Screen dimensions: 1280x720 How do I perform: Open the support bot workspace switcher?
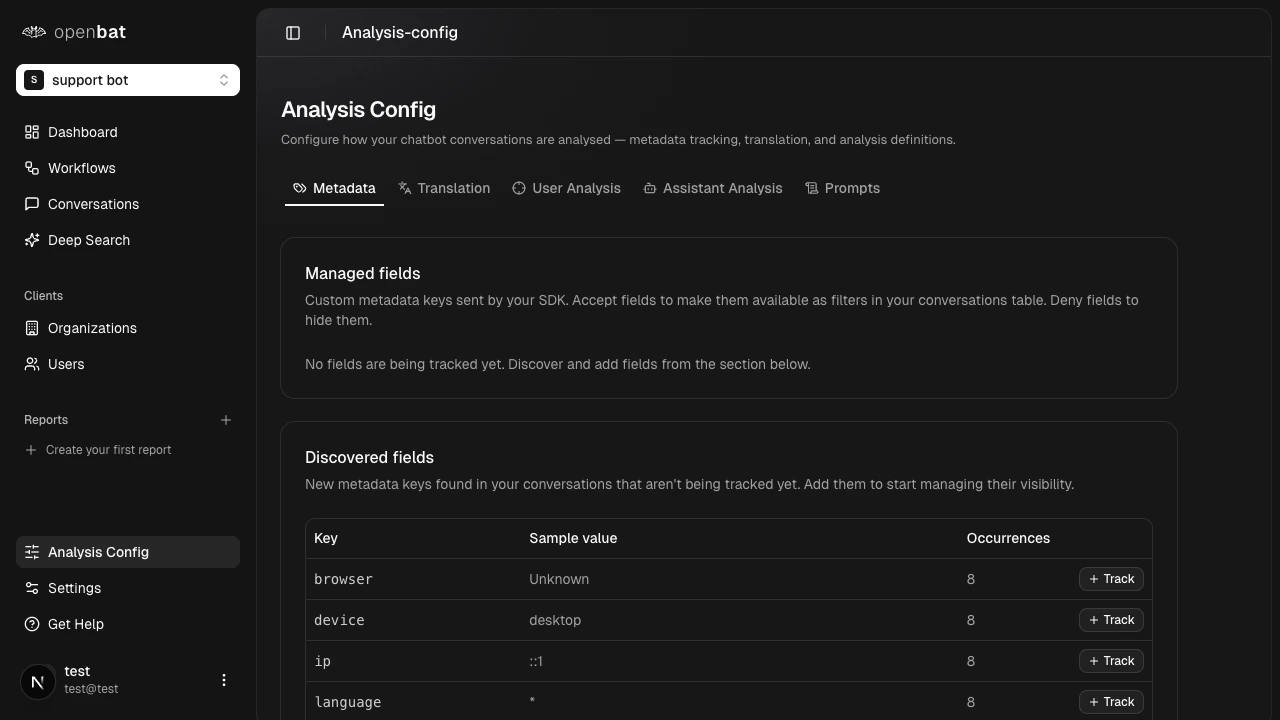(x=128, y=80)
